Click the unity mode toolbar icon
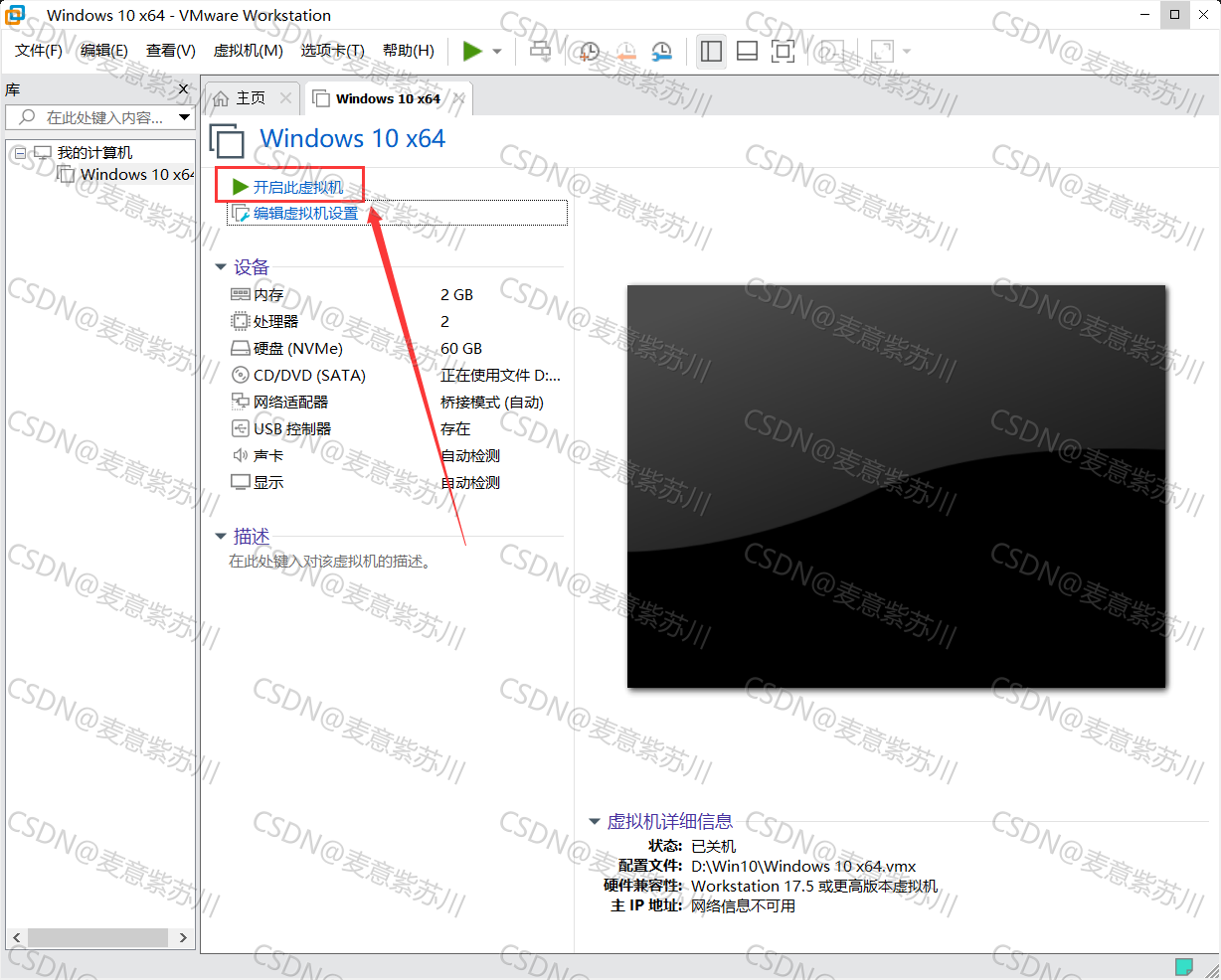Viewport: 1221px width, 980px height. coord(830,51)
